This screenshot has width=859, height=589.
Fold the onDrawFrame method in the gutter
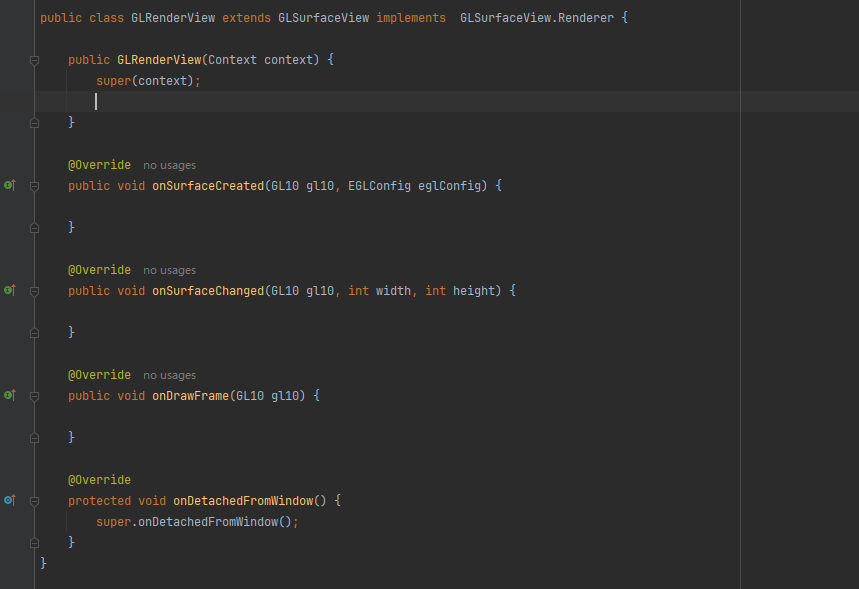click(34, 396)
